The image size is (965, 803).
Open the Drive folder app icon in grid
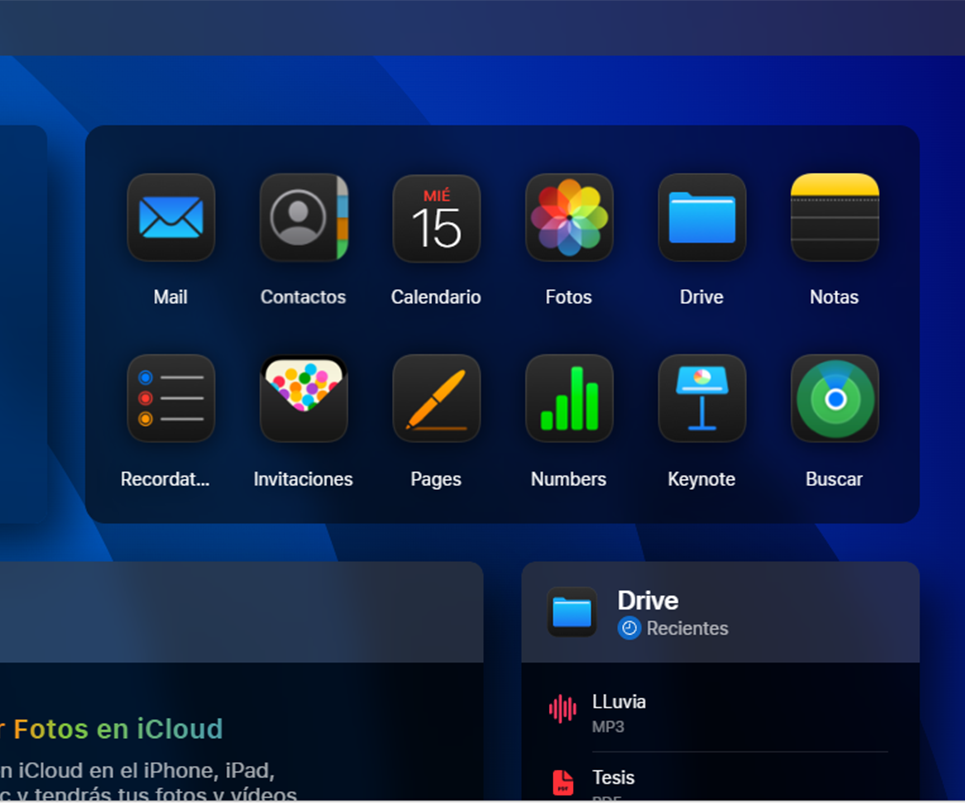(x=702, y=217)
